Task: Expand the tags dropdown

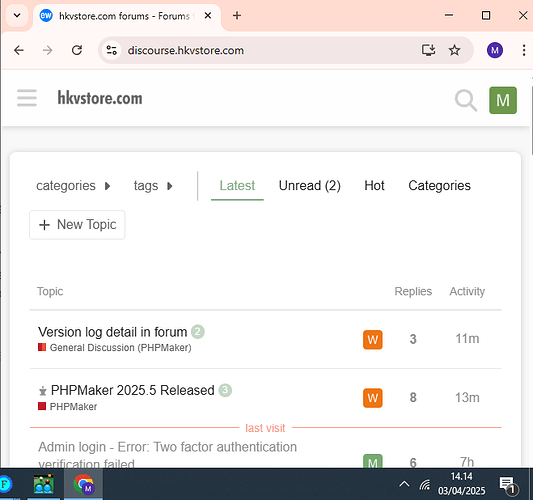Action: 153,186
